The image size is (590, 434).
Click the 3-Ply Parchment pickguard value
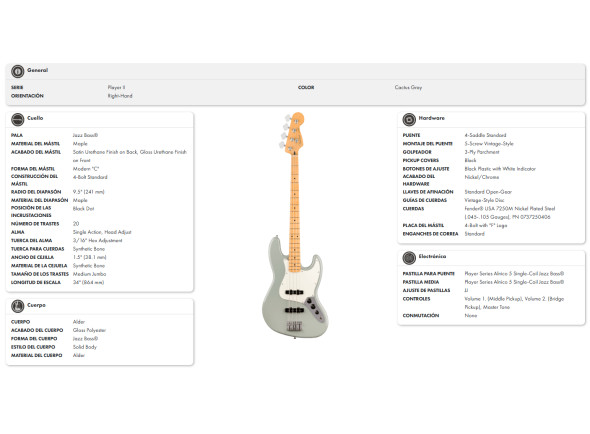482,152
